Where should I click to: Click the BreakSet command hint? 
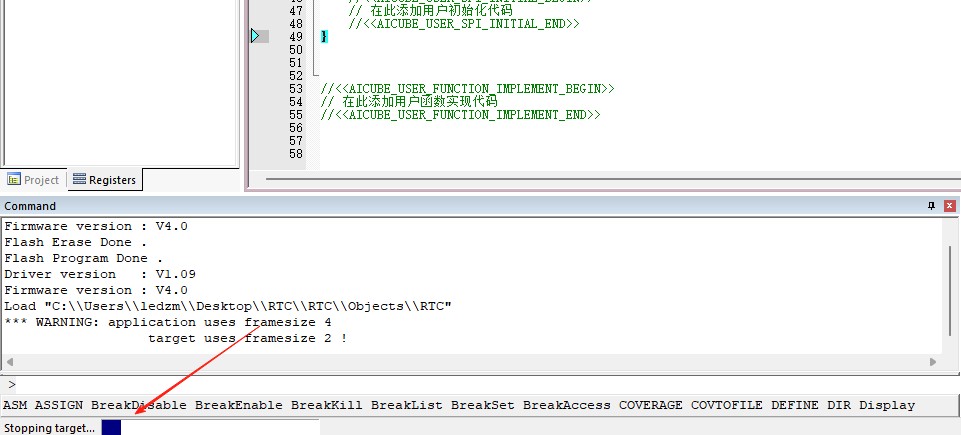pos(483,405)
